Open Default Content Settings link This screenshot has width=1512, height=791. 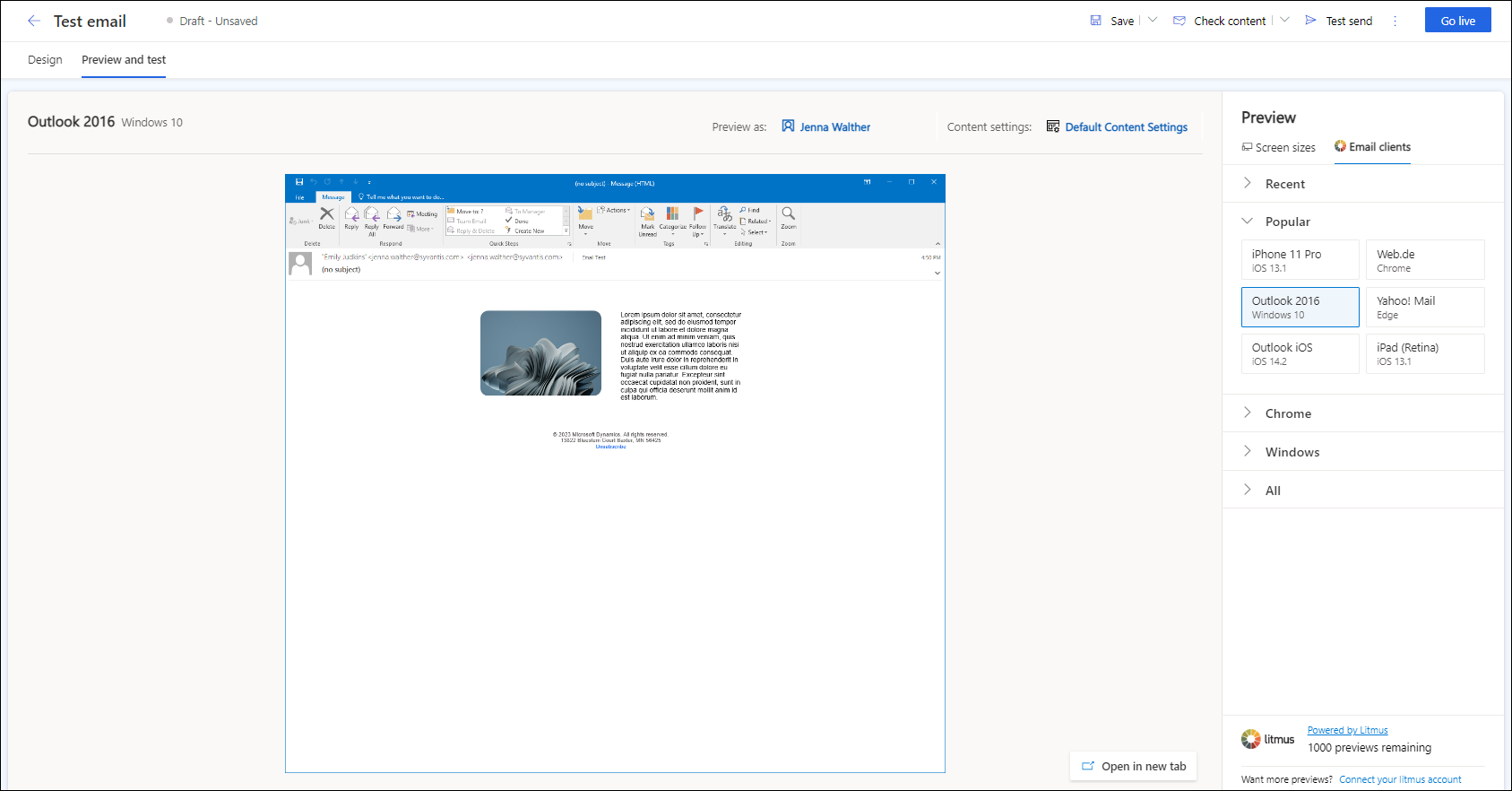pyautogui.click(x=1127, y=127)
